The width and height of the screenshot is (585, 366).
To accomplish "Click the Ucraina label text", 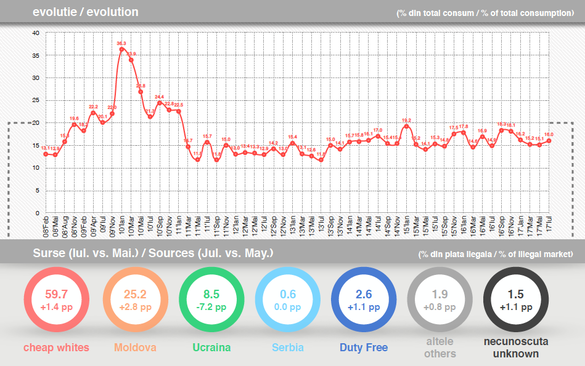I will [212, 347].
